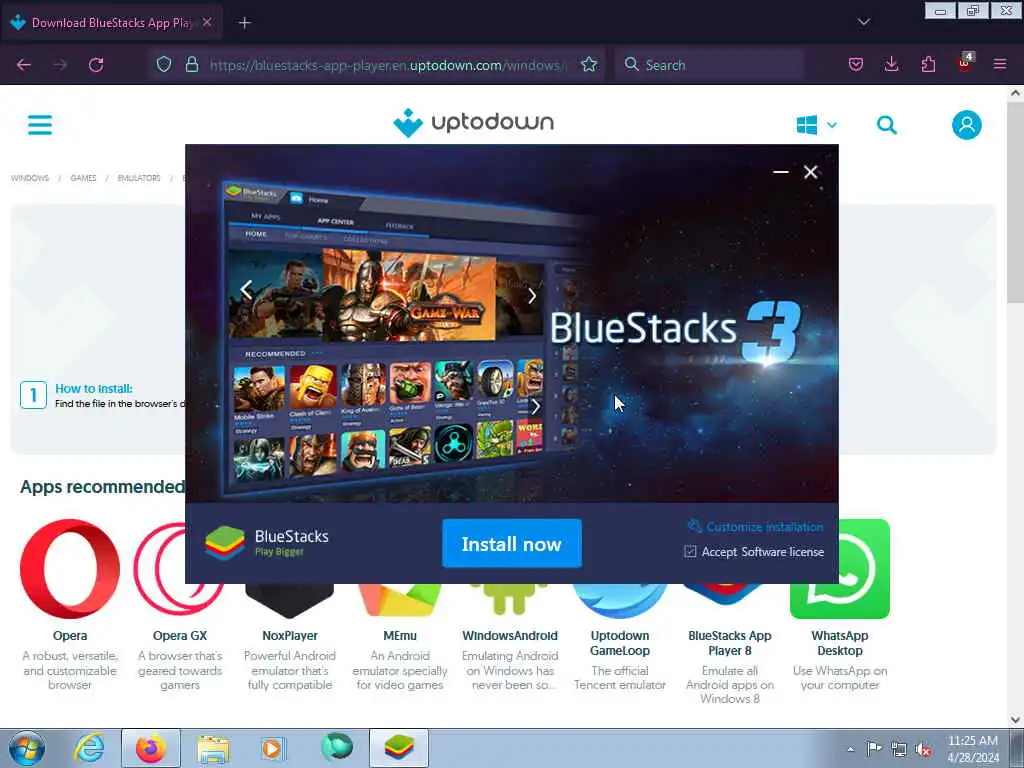Open Firefox tracking protection shield
1024x768 pixels.
(x=164, y=64)
